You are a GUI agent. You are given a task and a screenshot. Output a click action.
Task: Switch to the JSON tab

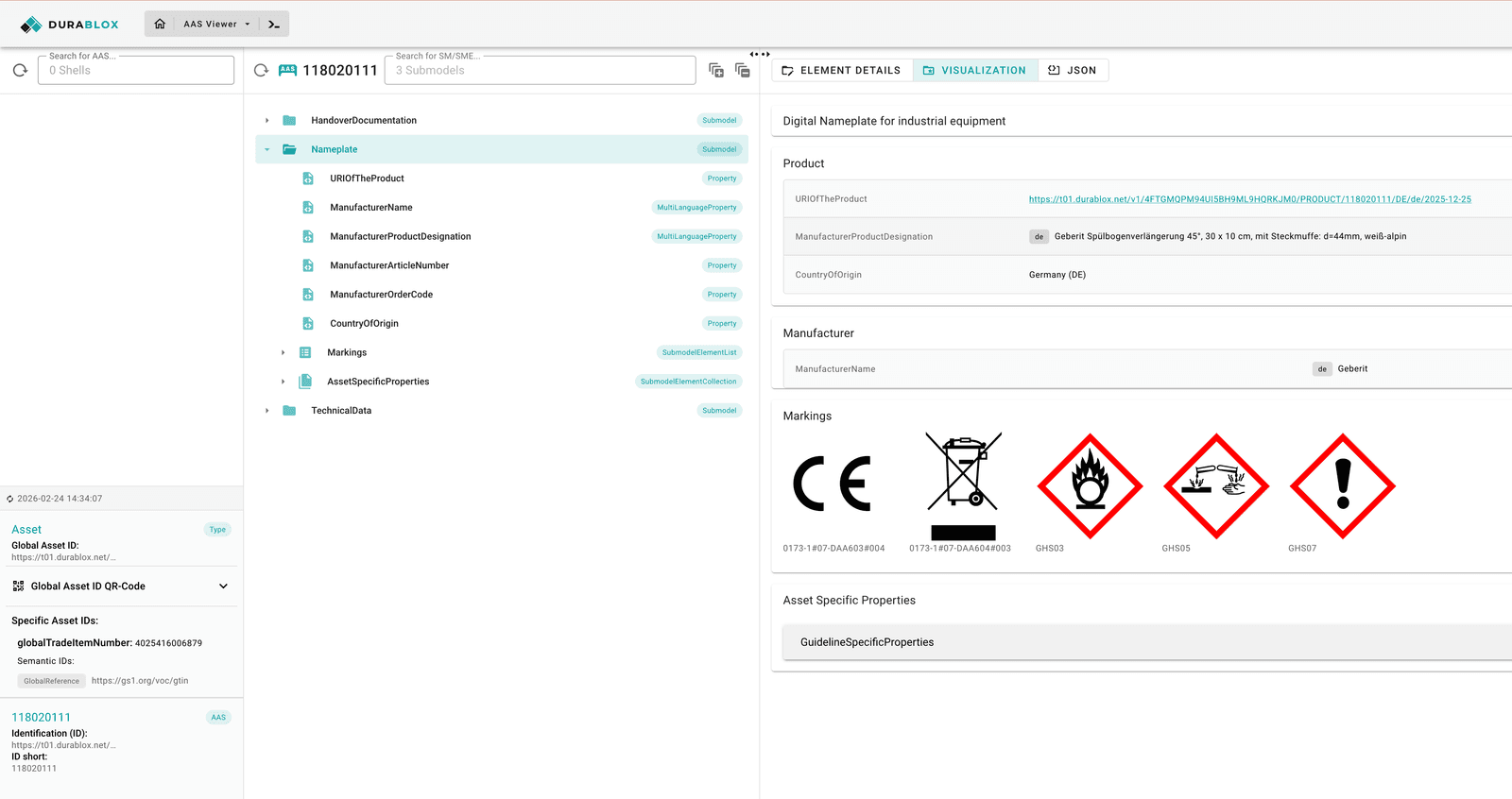coord(1073,70)
